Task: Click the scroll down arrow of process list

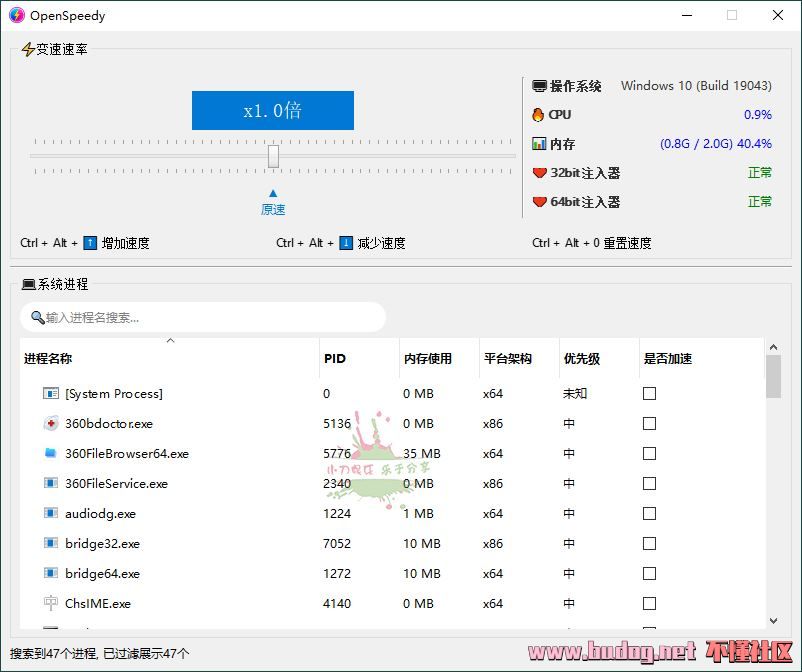Action: [x=773, y=621]
